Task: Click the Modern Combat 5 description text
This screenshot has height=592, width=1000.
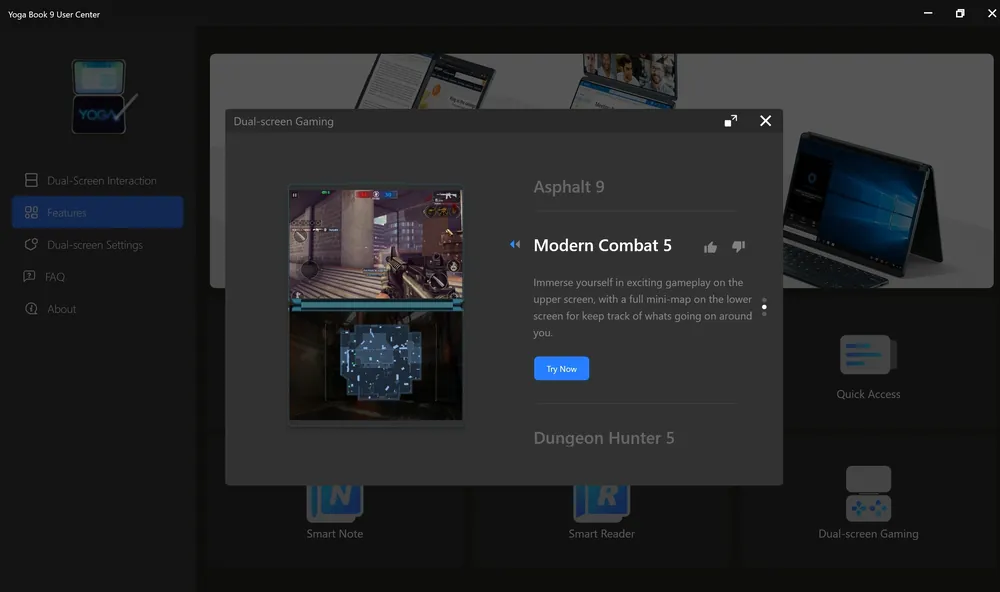Action: pos(642,307)
